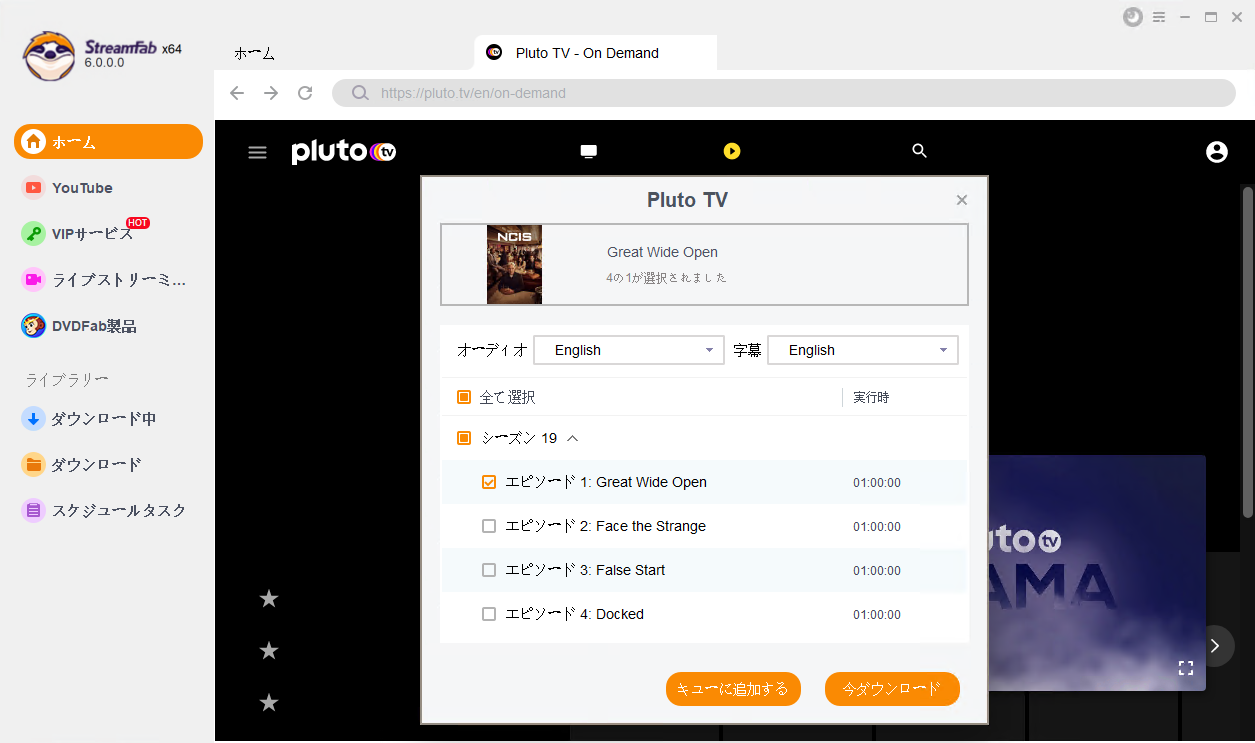The width and height of the screenshot is (1255, 743).
Task: Open Pluto TV account profile icon
Action: pyautogui.click(x=1217, y=152)
